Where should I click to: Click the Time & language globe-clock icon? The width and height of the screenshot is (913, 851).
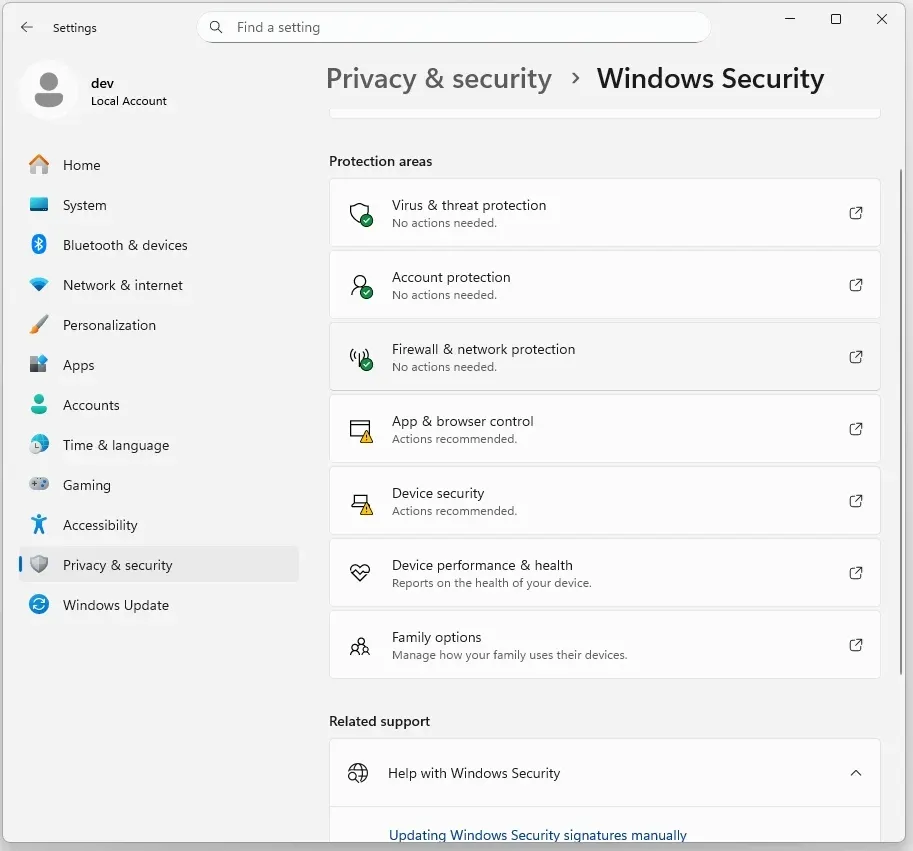tap(39, 445)
